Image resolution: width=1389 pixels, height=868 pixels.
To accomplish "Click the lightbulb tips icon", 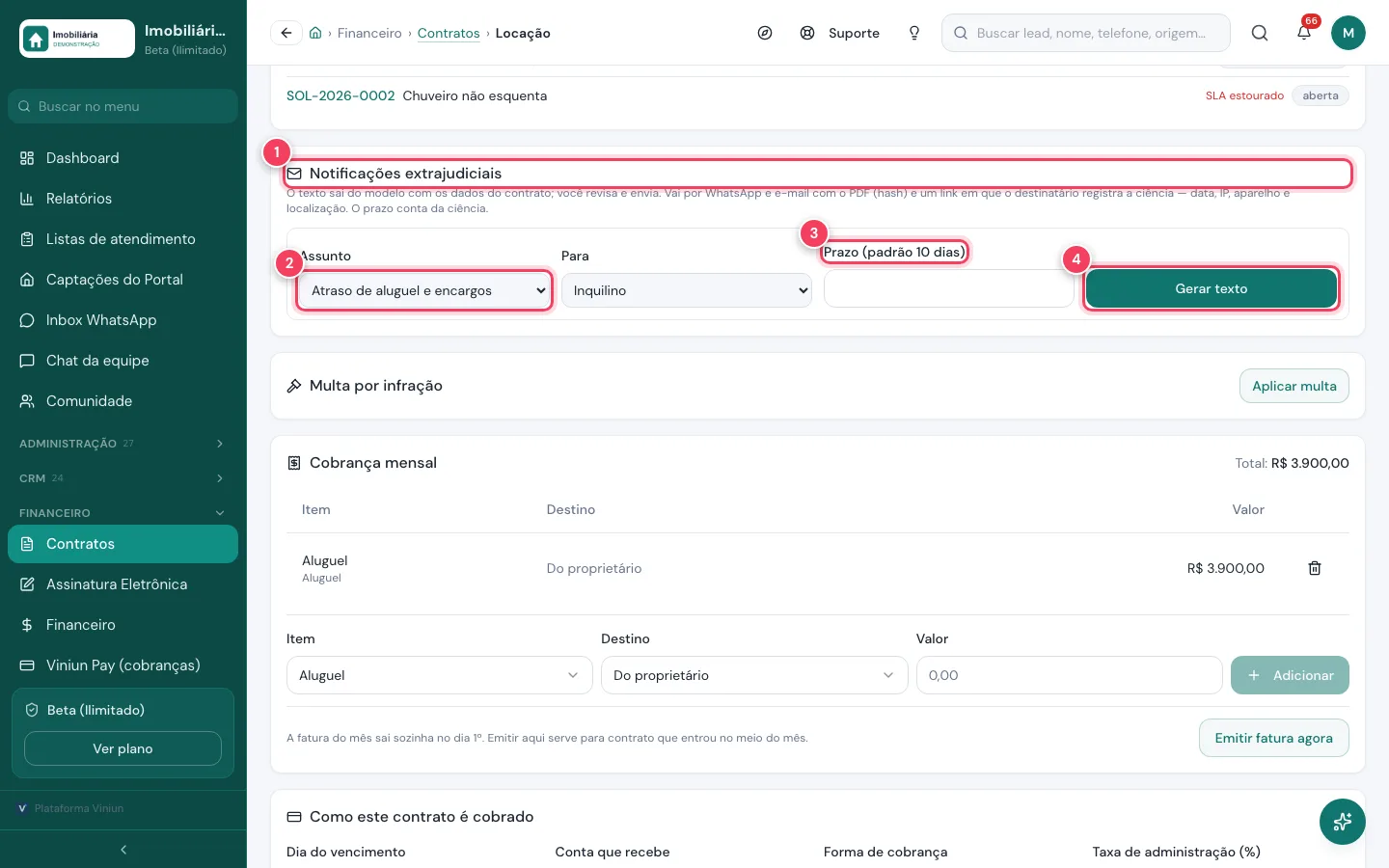I will point(914,33).
